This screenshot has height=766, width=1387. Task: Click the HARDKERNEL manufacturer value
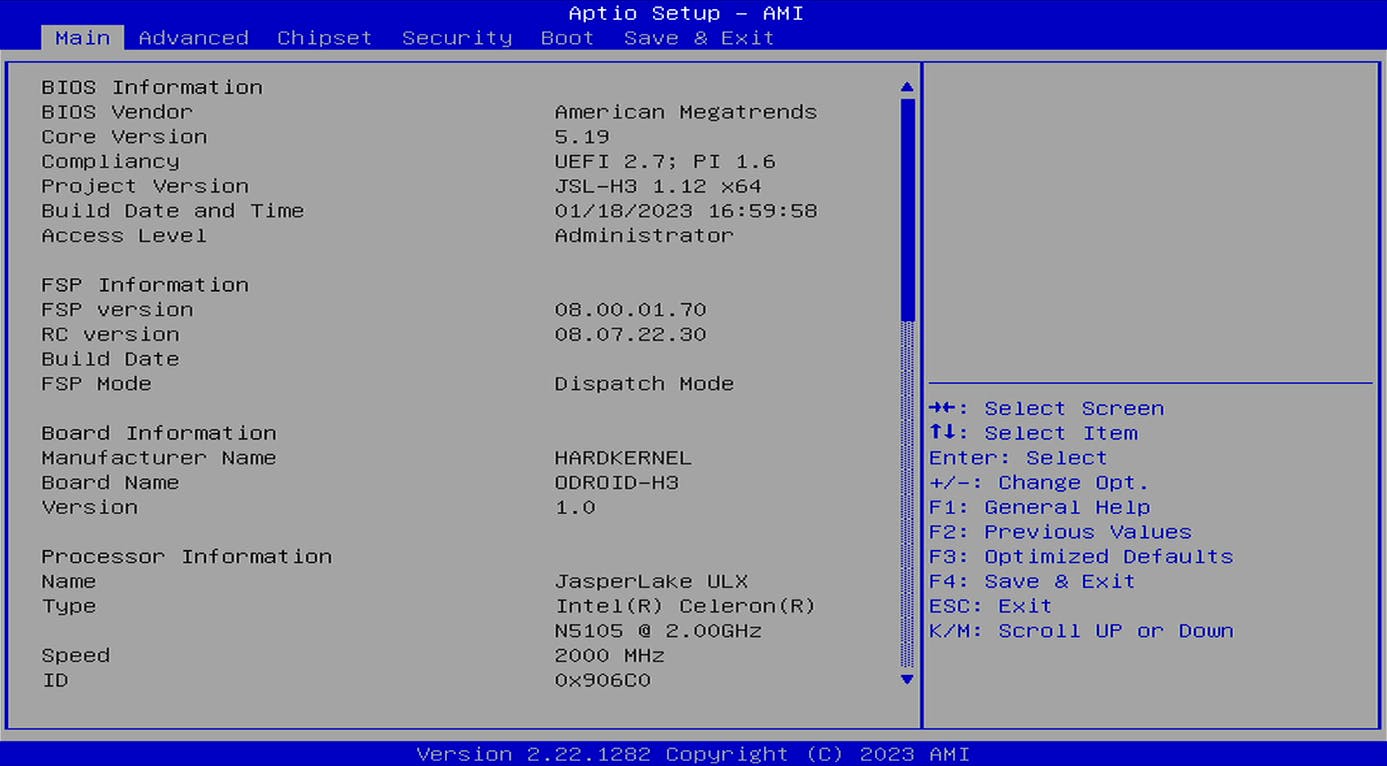point(623,458)
